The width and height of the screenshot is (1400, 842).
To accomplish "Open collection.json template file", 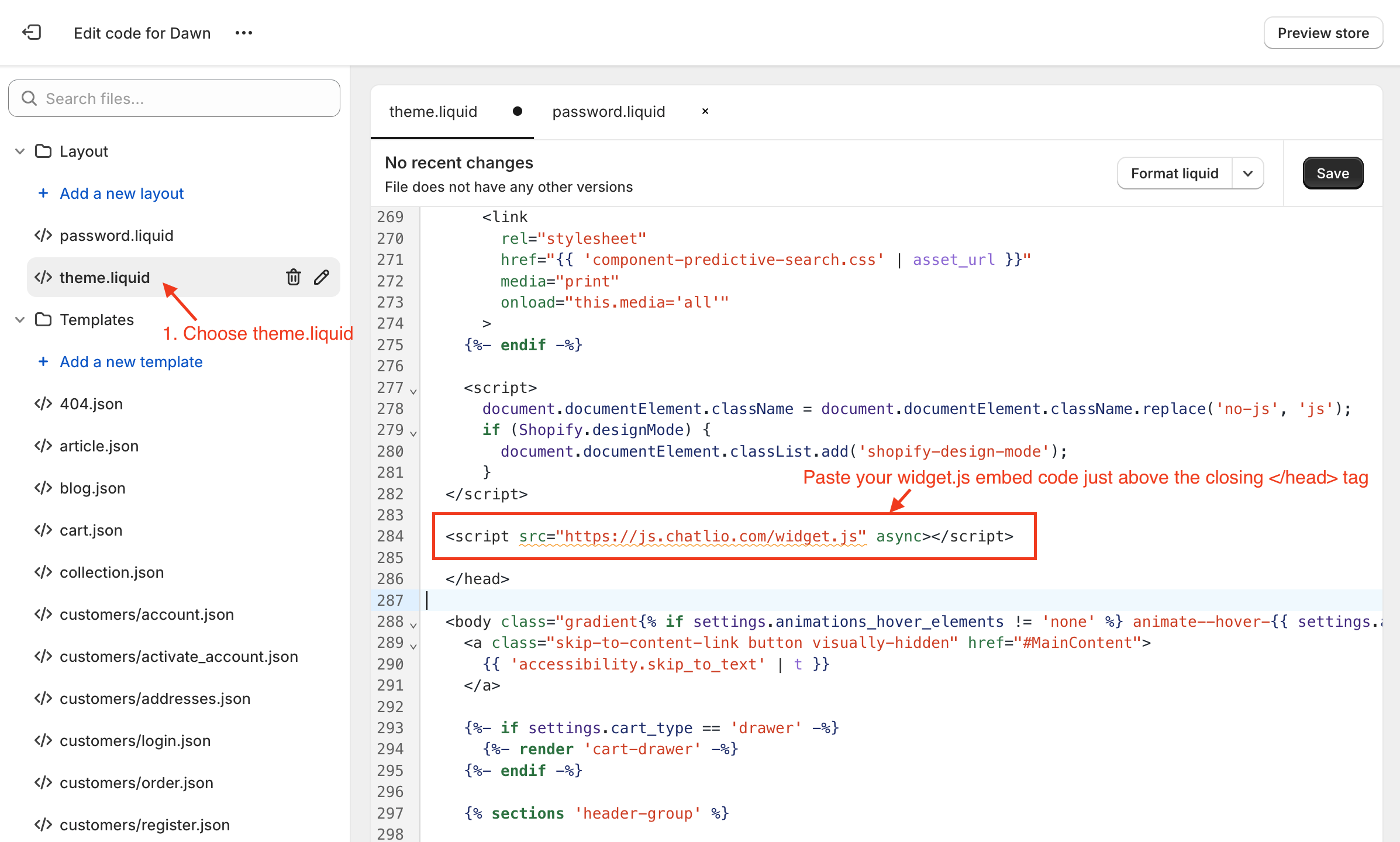I will [x=112, y=572].
